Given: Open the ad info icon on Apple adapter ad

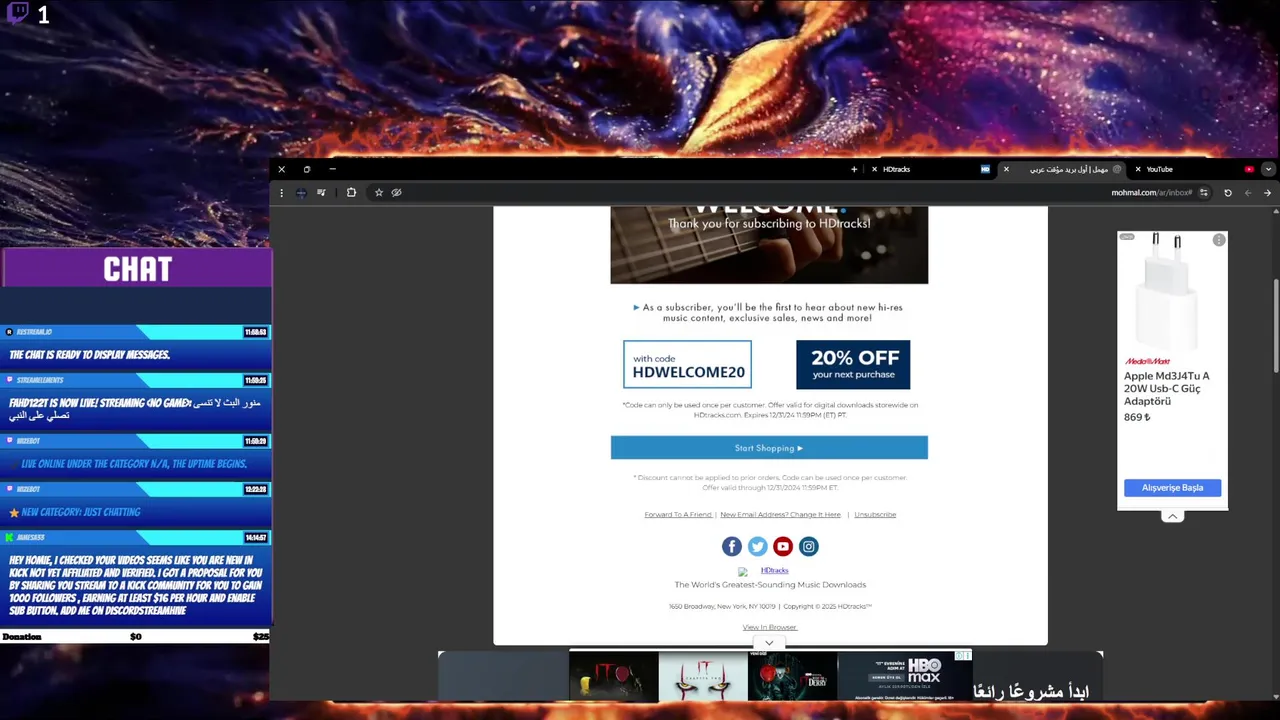Looking at the screenshot, I should click(1219, 240).
